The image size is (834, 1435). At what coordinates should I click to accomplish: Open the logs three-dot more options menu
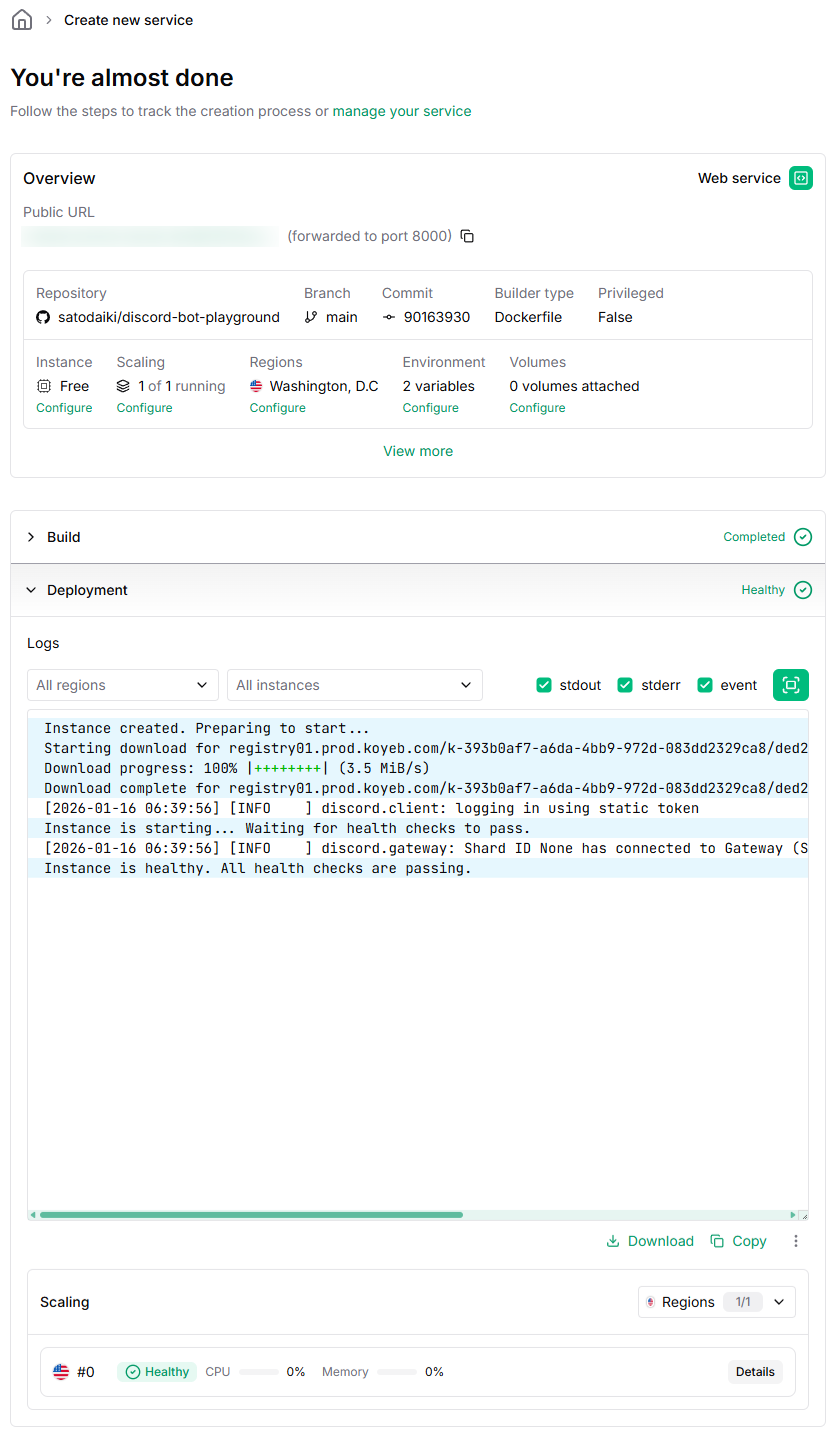click(796, 1241)
